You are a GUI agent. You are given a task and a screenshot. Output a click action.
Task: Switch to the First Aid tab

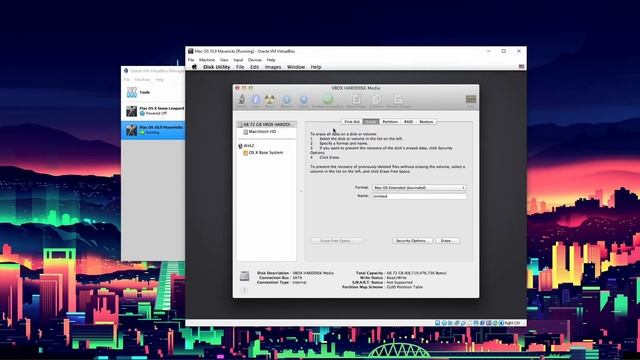point(352,122)
